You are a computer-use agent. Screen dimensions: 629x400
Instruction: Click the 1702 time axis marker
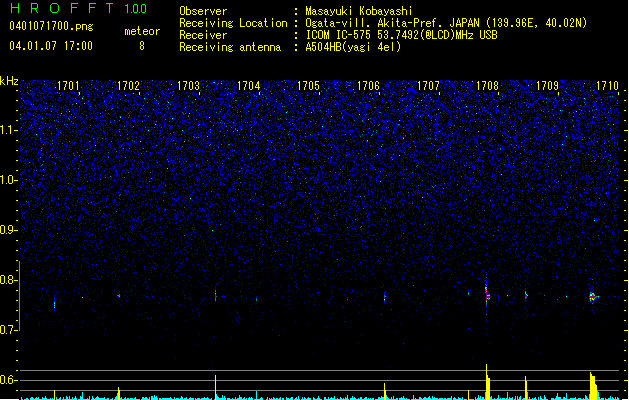pyautogui.click(x=128, y=86)
